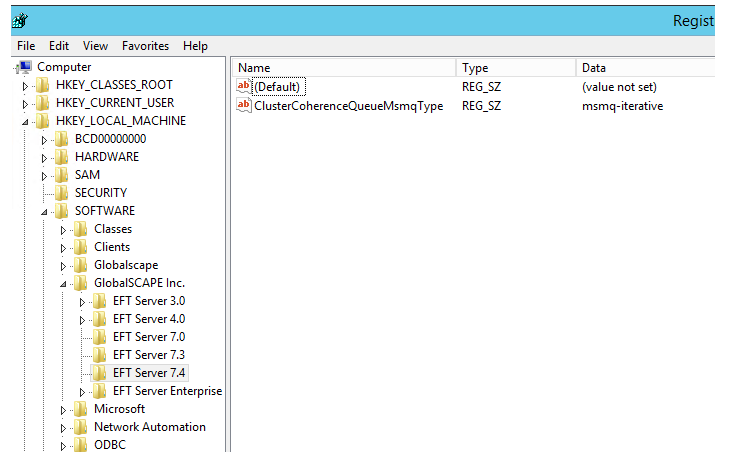Select the EFT Server 7.3 key label
The image size is (731, 462).
[x=149, y=355]
